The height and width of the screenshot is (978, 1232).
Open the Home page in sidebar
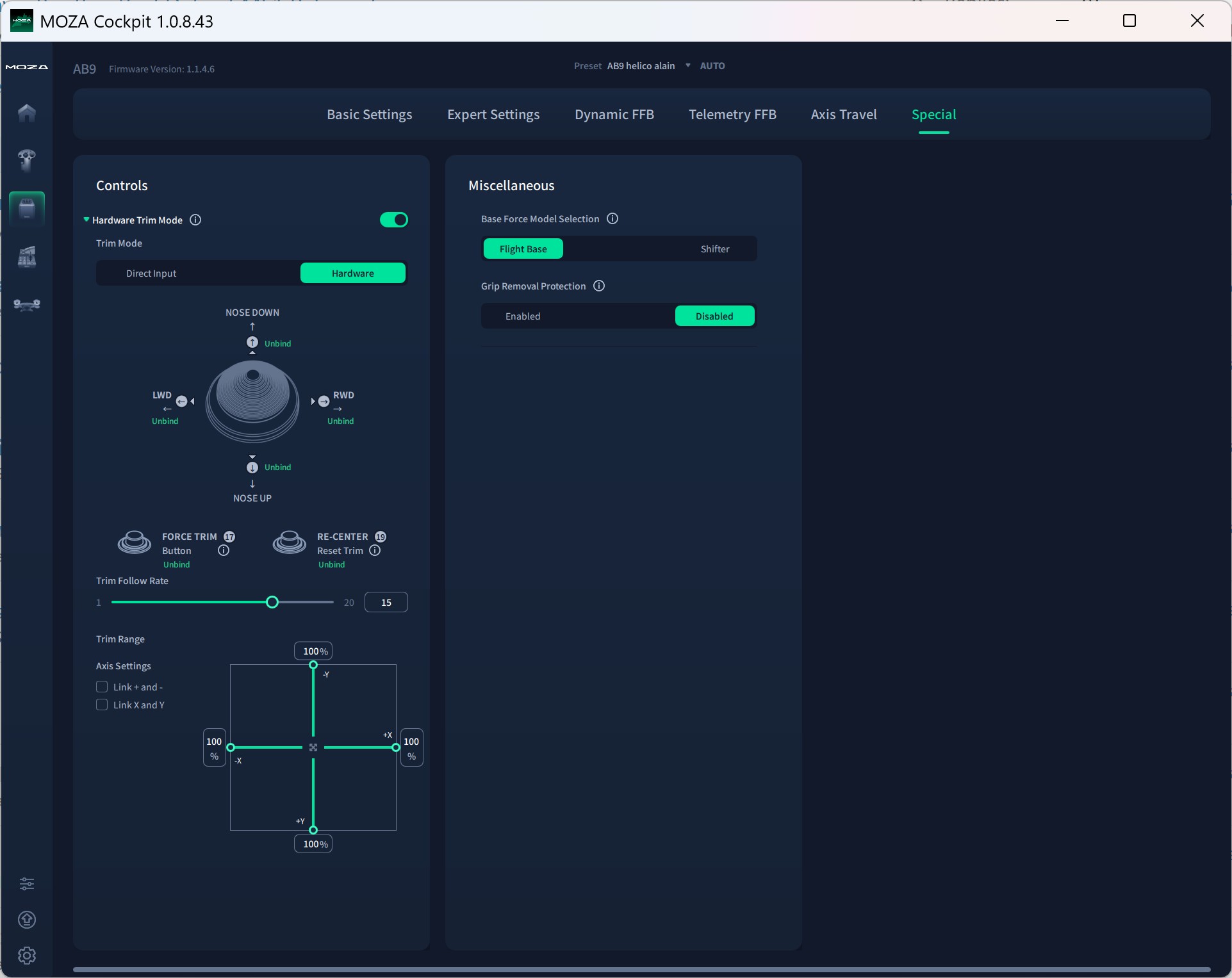pyautogui.click(x=27, y=113)
